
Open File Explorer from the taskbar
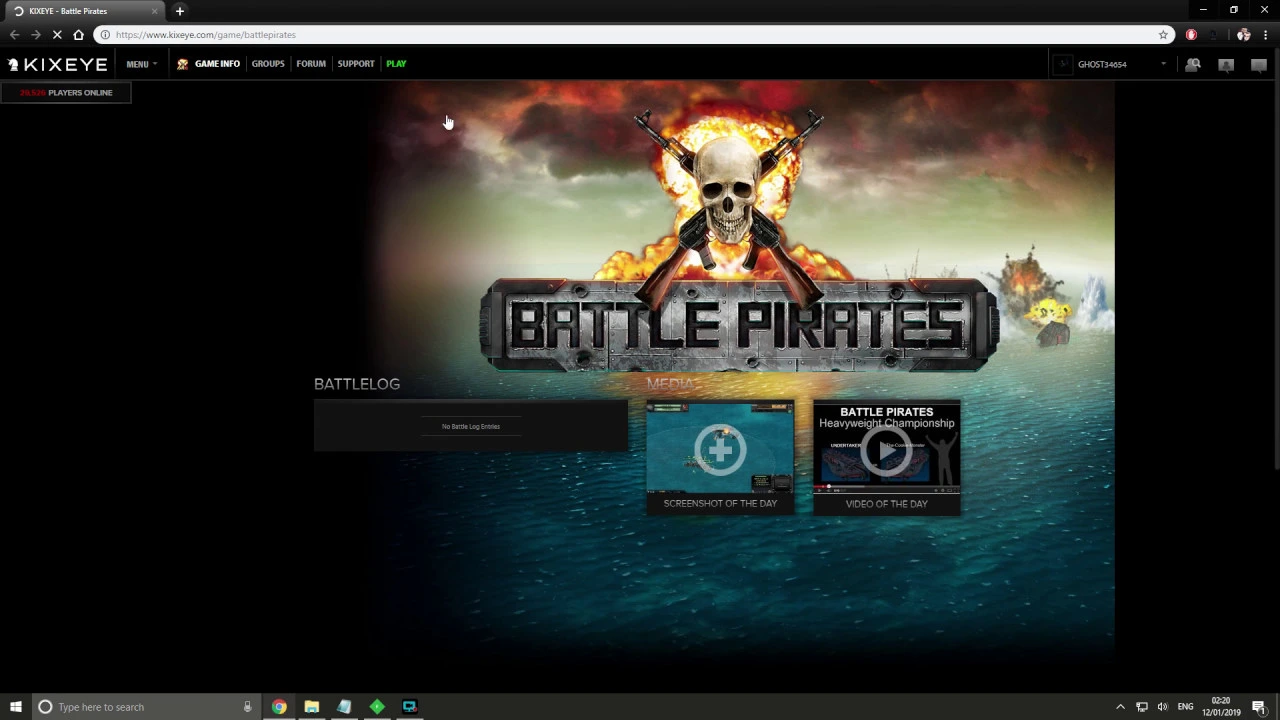[312, 707]
